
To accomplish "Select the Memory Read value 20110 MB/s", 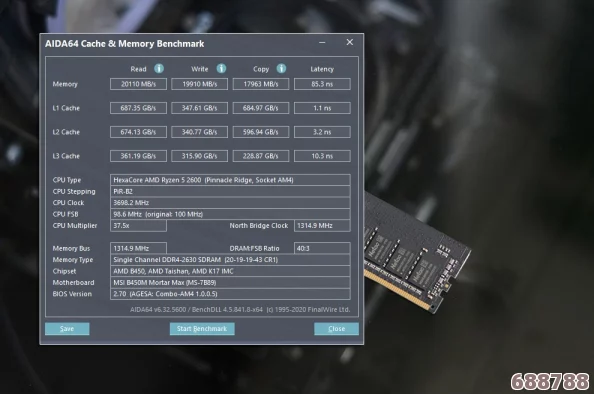I will tap(138, 84).
